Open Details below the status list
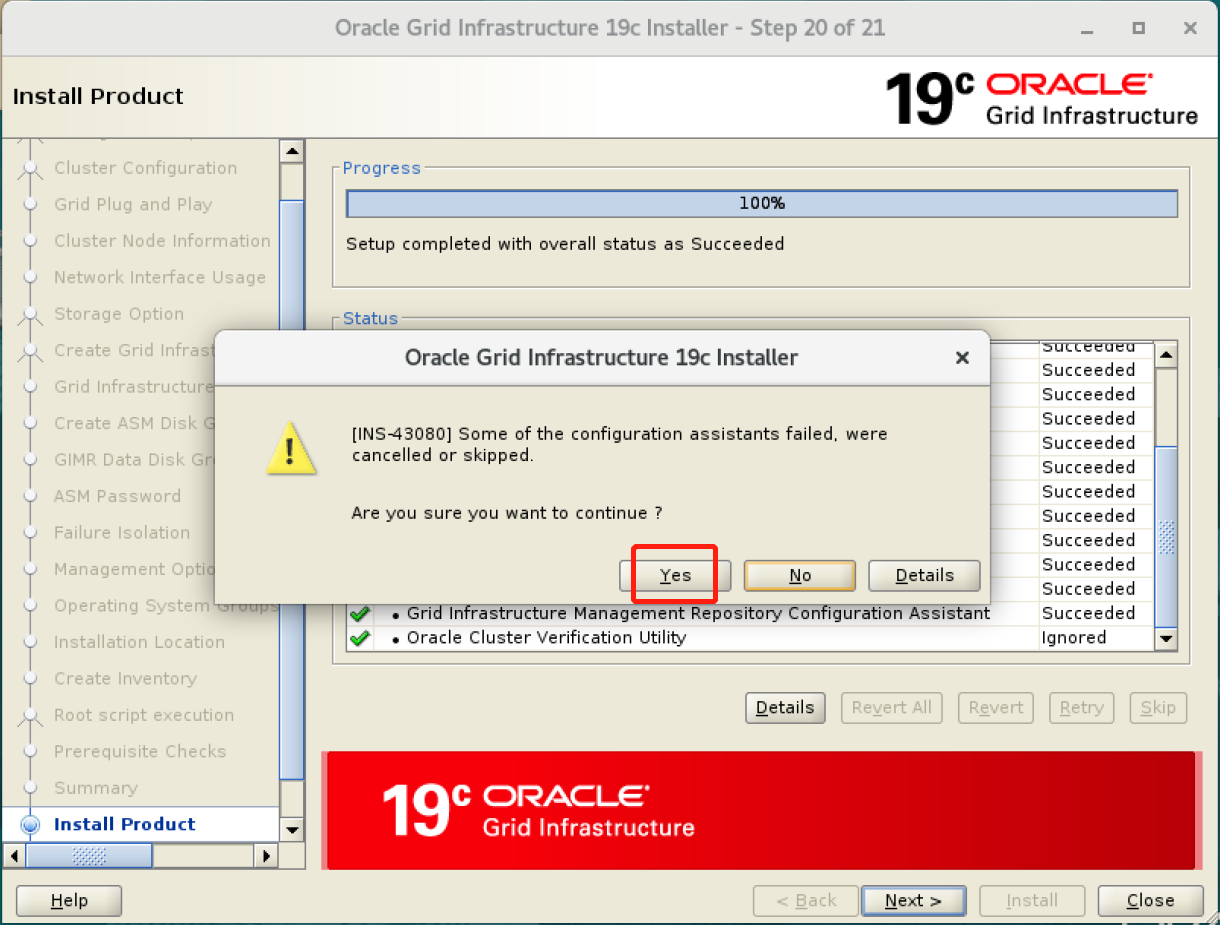The height and width of the screenshot is (925, 1220). pos(785,708)
